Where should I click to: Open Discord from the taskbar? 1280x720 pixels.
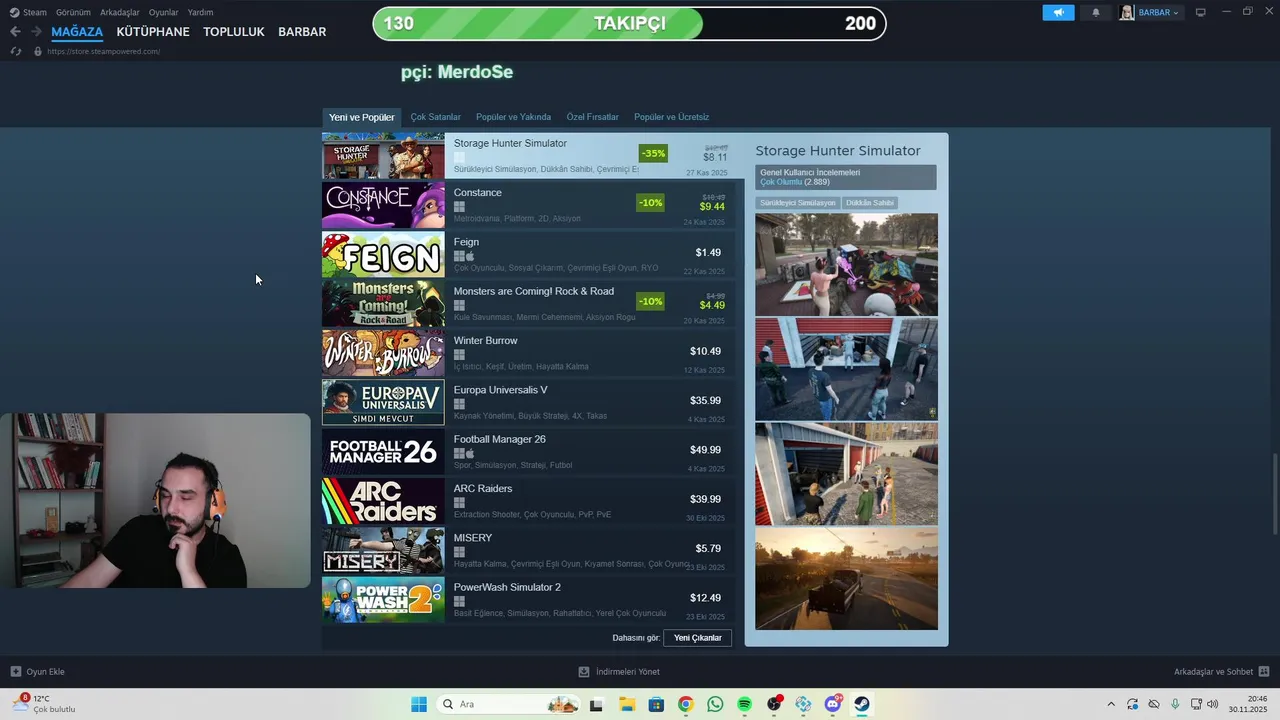click(x=833, y=704)
